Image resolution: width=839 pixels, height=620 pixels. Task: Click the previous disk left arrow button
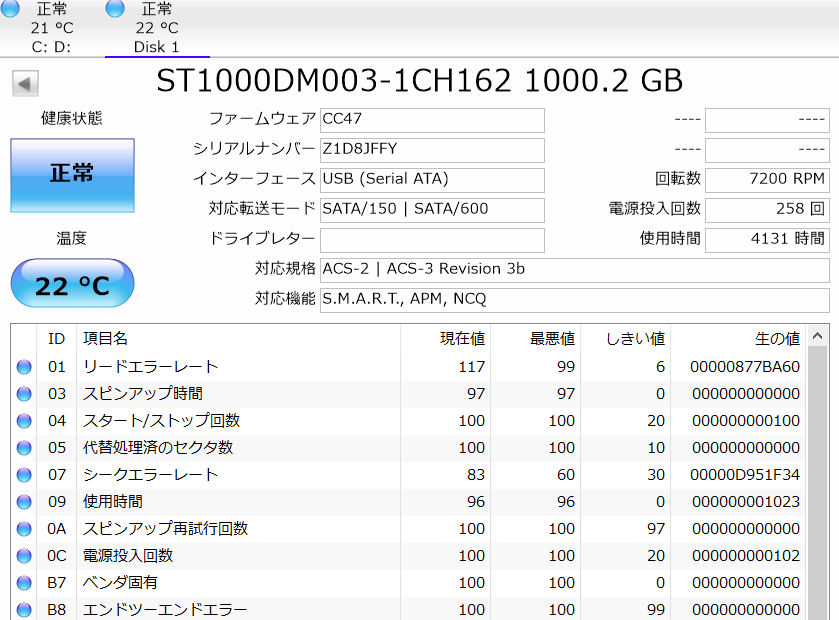click(25, 84)
